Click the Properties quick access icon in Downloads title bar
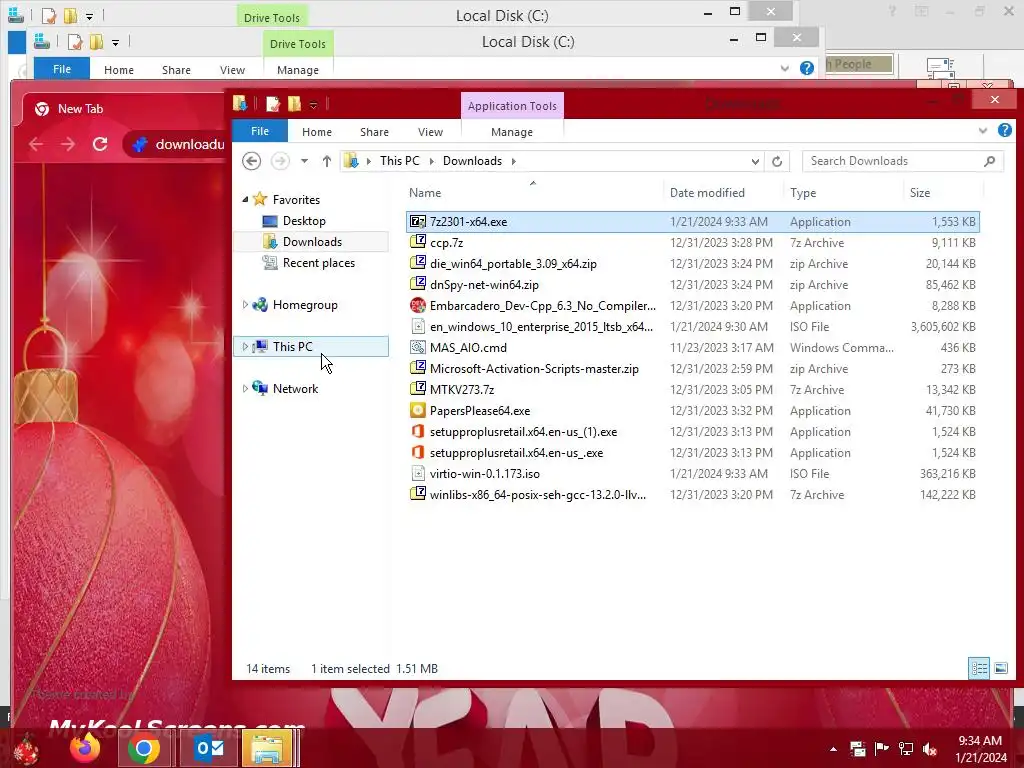 click(x=272, y=104)
